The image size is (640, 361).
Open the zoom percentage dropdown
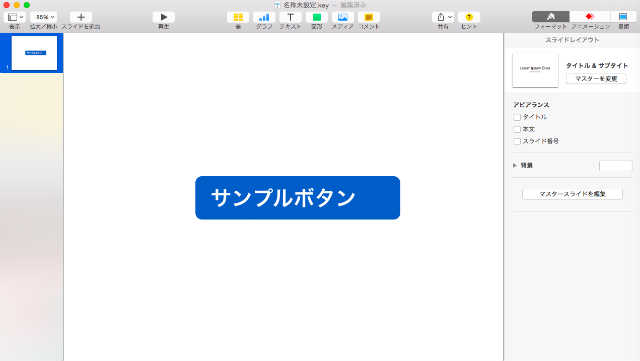45,17
